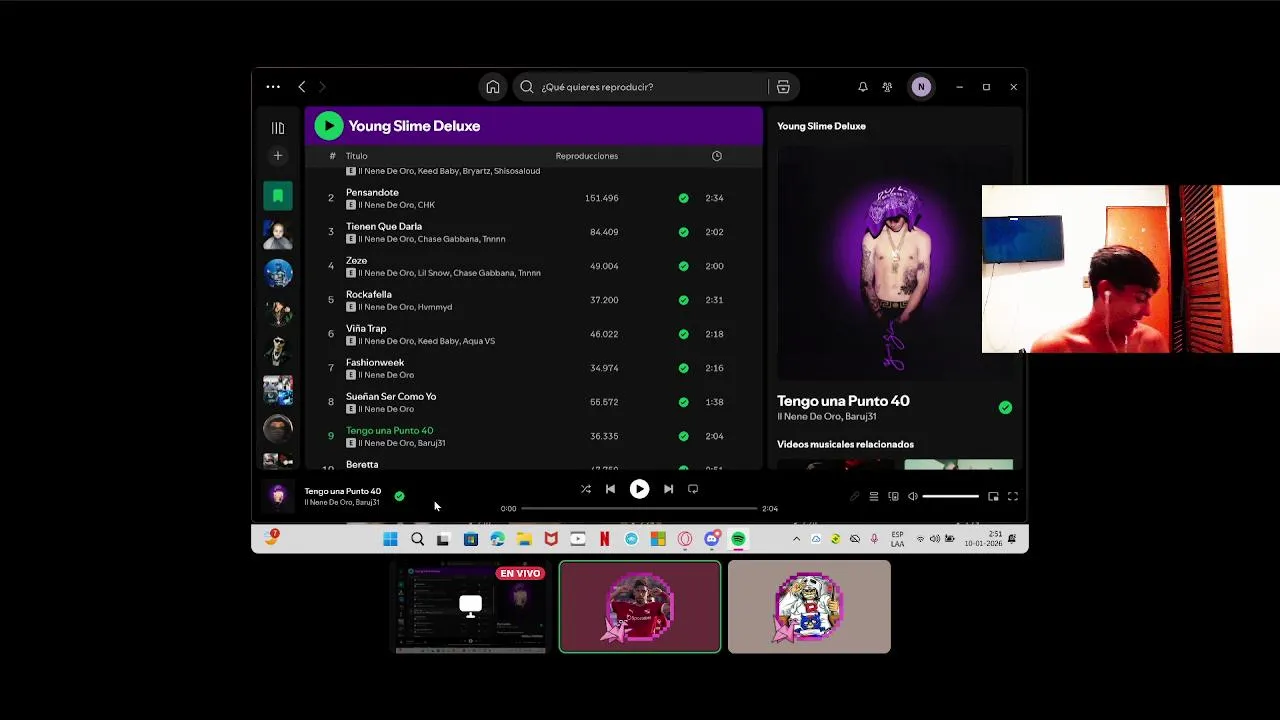Screen dimensions: 1280x720
Task: Select the track Tienen Que Darla
Action: (x=384, y=226)
